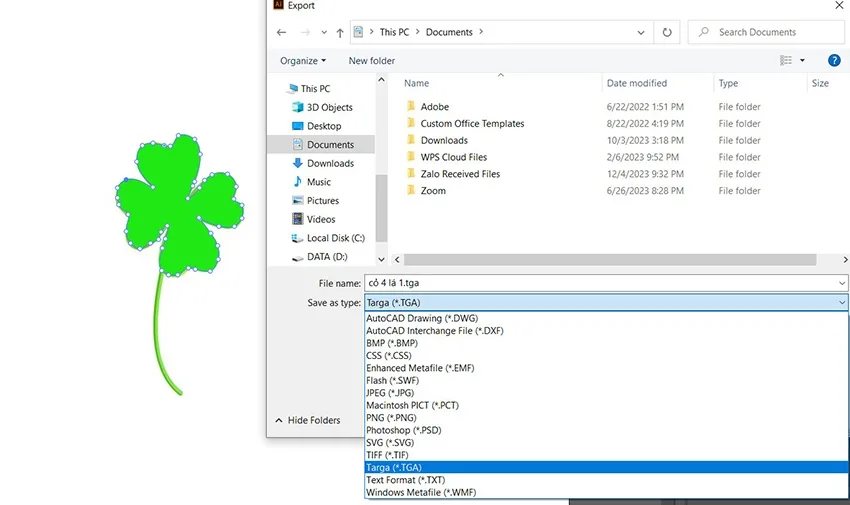Select SVG (*.SVG) format option
850x505 pixels.
[x=389, y=443]
